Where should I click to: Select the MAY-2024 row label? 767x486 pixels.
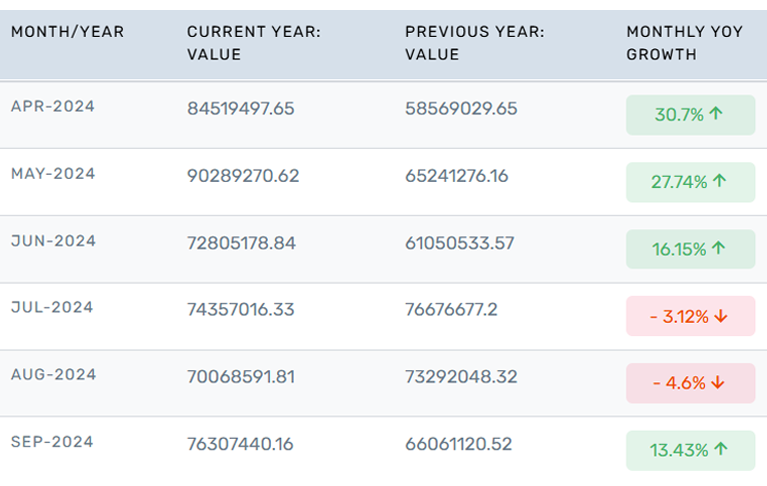pyautogui.click(x=53, y=174)
